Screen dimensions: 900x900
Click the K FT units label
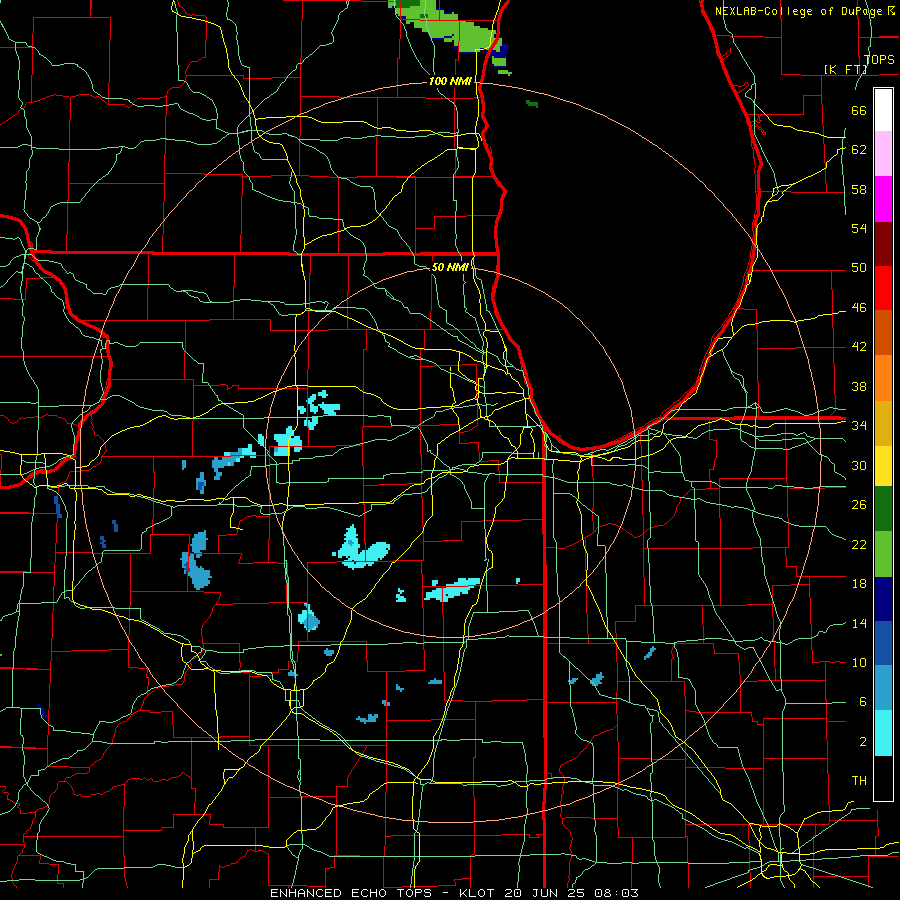[845, 69]
